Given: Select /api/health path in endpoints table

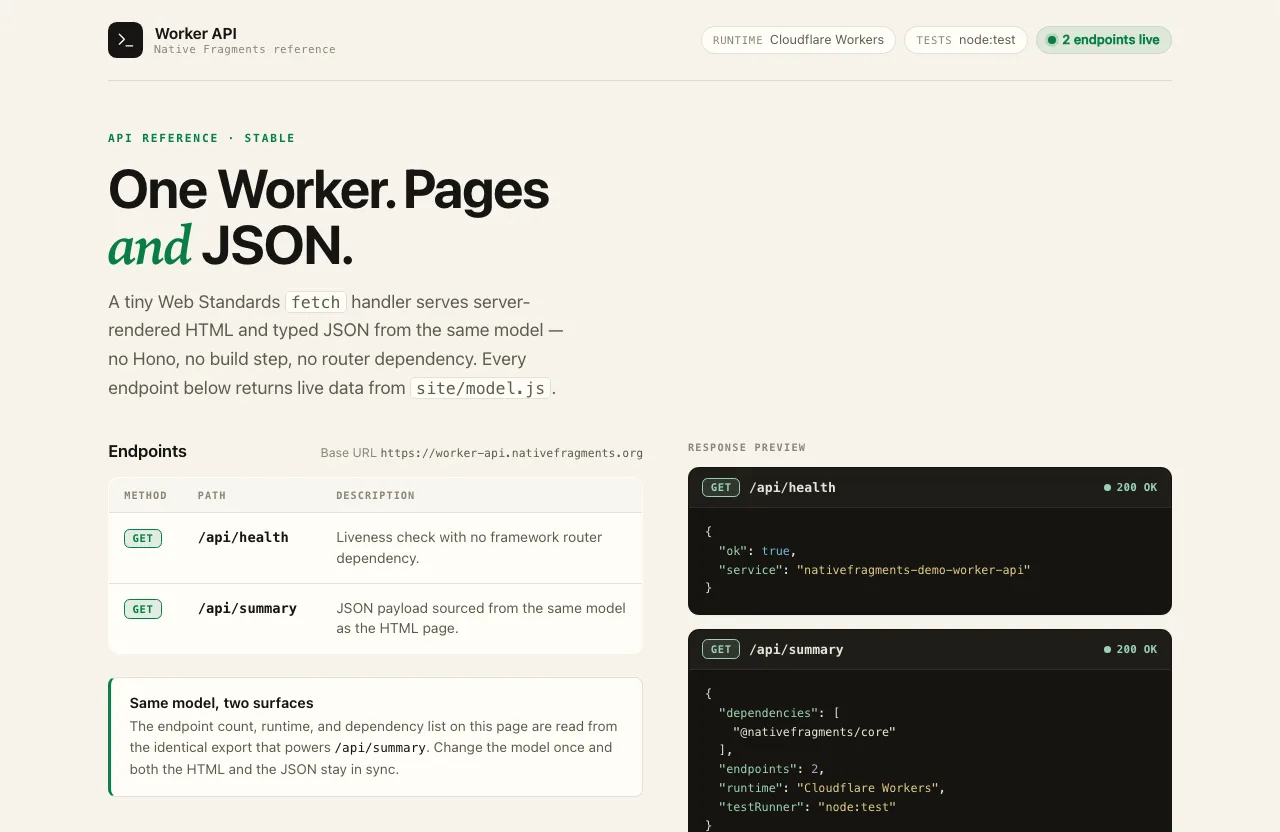Looking at the screenshot, I should point(243,537).
